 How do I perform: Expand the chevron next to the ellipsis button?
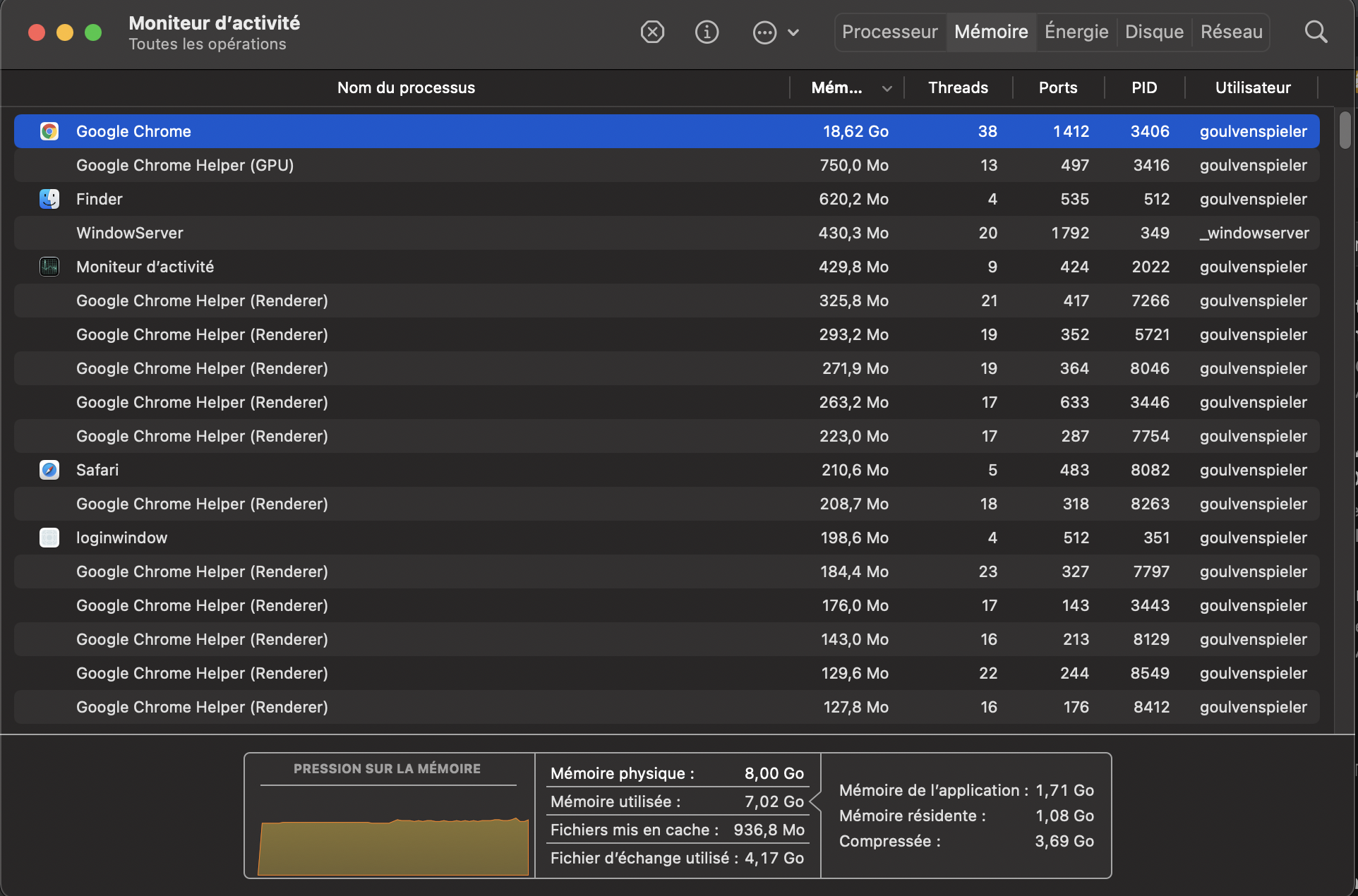[793, 32]
